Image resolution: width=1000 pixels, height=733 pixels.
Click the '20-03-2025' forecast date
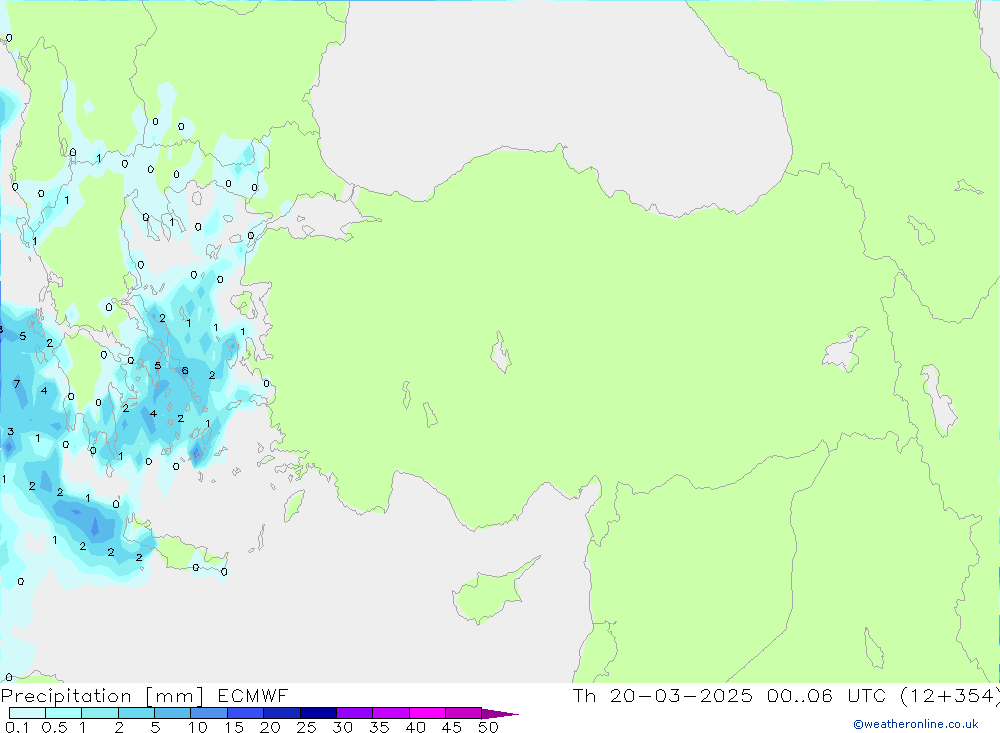[680, 695]
